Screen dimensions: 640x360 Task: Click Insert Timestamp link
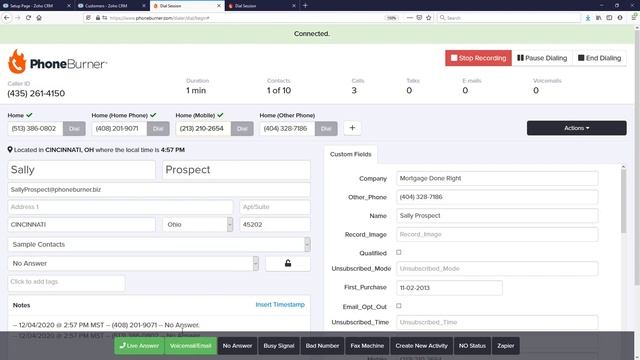click(280, 304)
